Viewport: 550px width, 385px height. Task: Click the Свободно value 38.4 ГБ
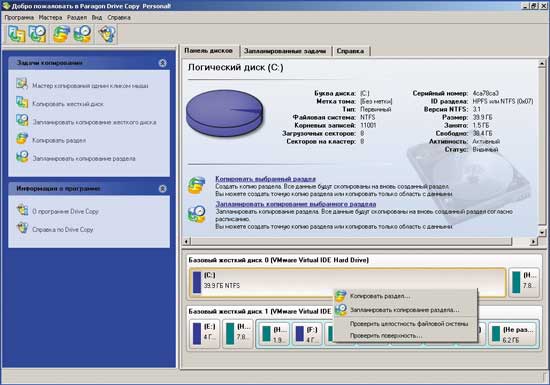(x=482, y=134)
